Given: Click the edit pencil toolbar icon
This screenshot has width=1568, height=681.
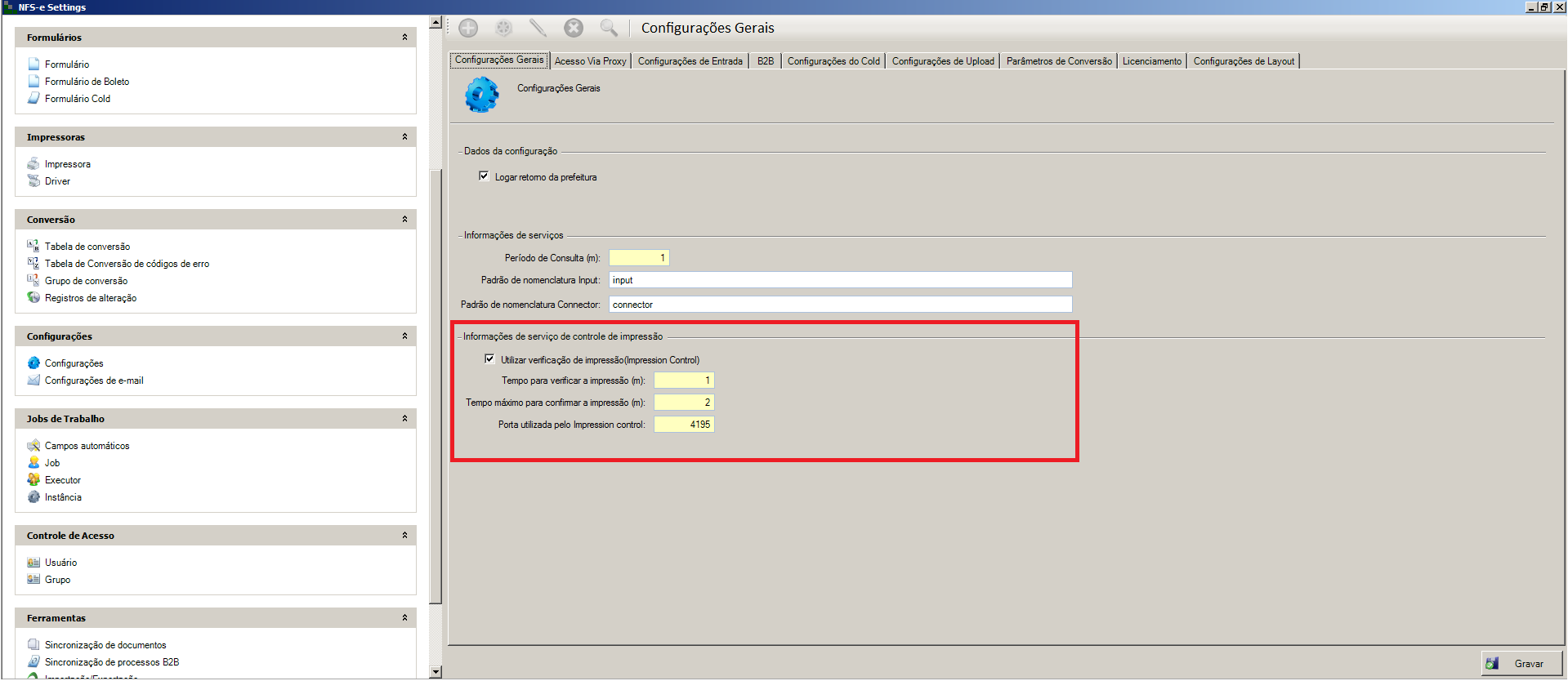Looking at the screenshot, I should point(538,28).
